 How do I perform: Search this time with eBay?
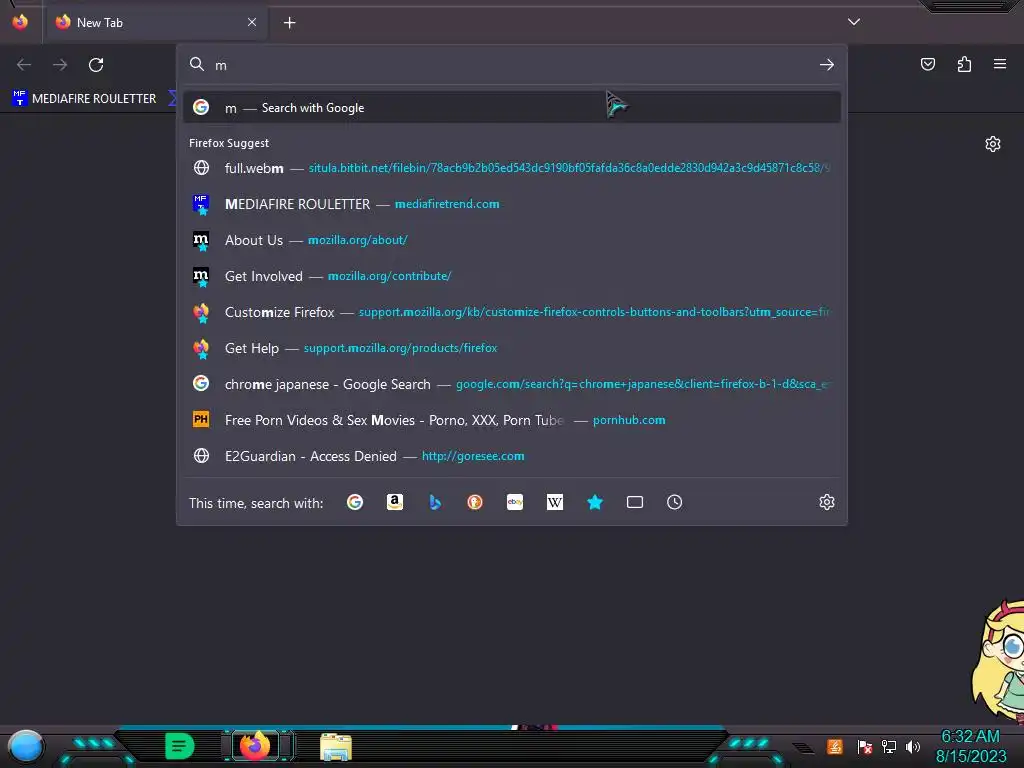[x=515, y=502]
